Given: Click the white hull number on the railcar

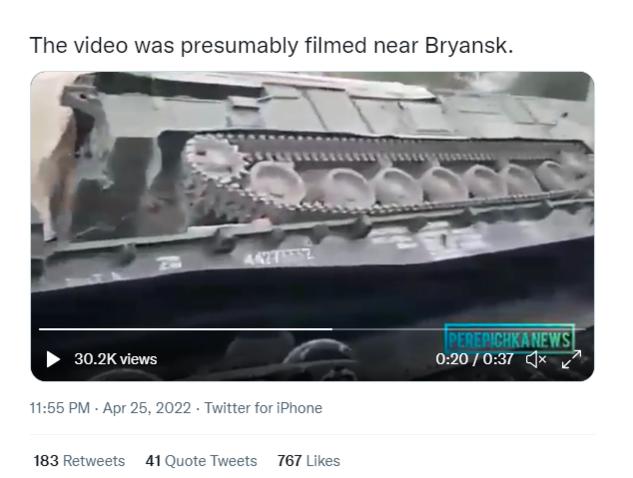Looking at the screenshot, I should pyautogui.click(x=279, y=258).
